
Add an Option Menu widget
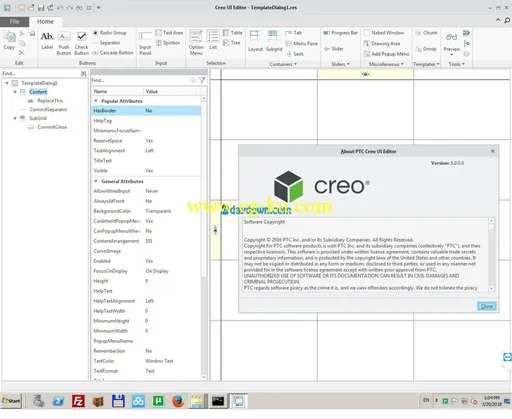point(196,42)
